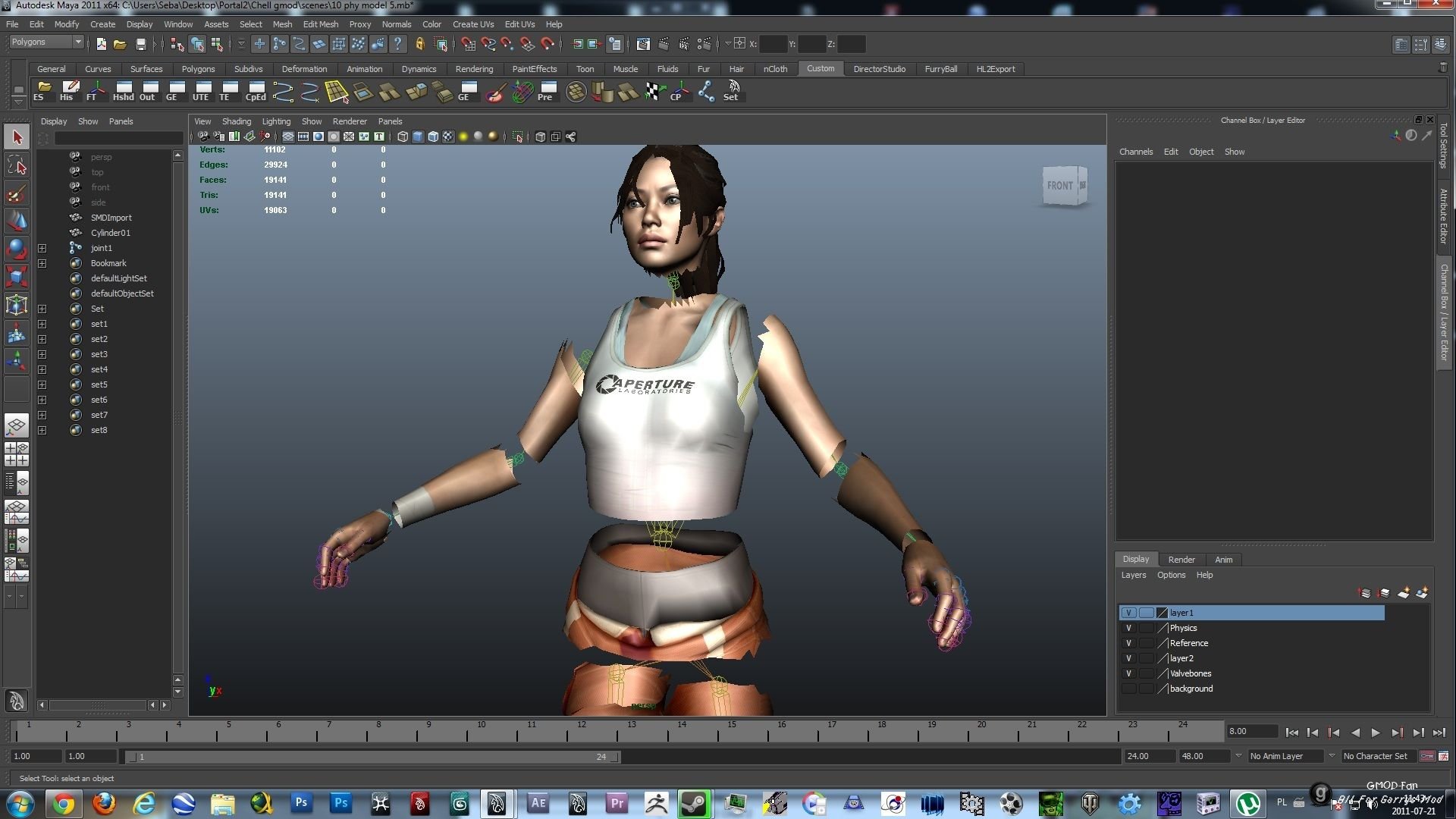
Task: Open the Create UVs menu
Action: pos(473,24)
